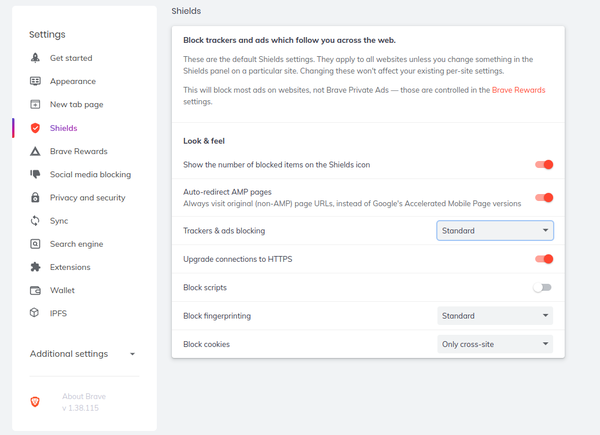Image resolution: width=600 pixels, height=435 pixels.
Task: Click the New tab page icon
Action: pyautogui.click(x=36, y=104)
